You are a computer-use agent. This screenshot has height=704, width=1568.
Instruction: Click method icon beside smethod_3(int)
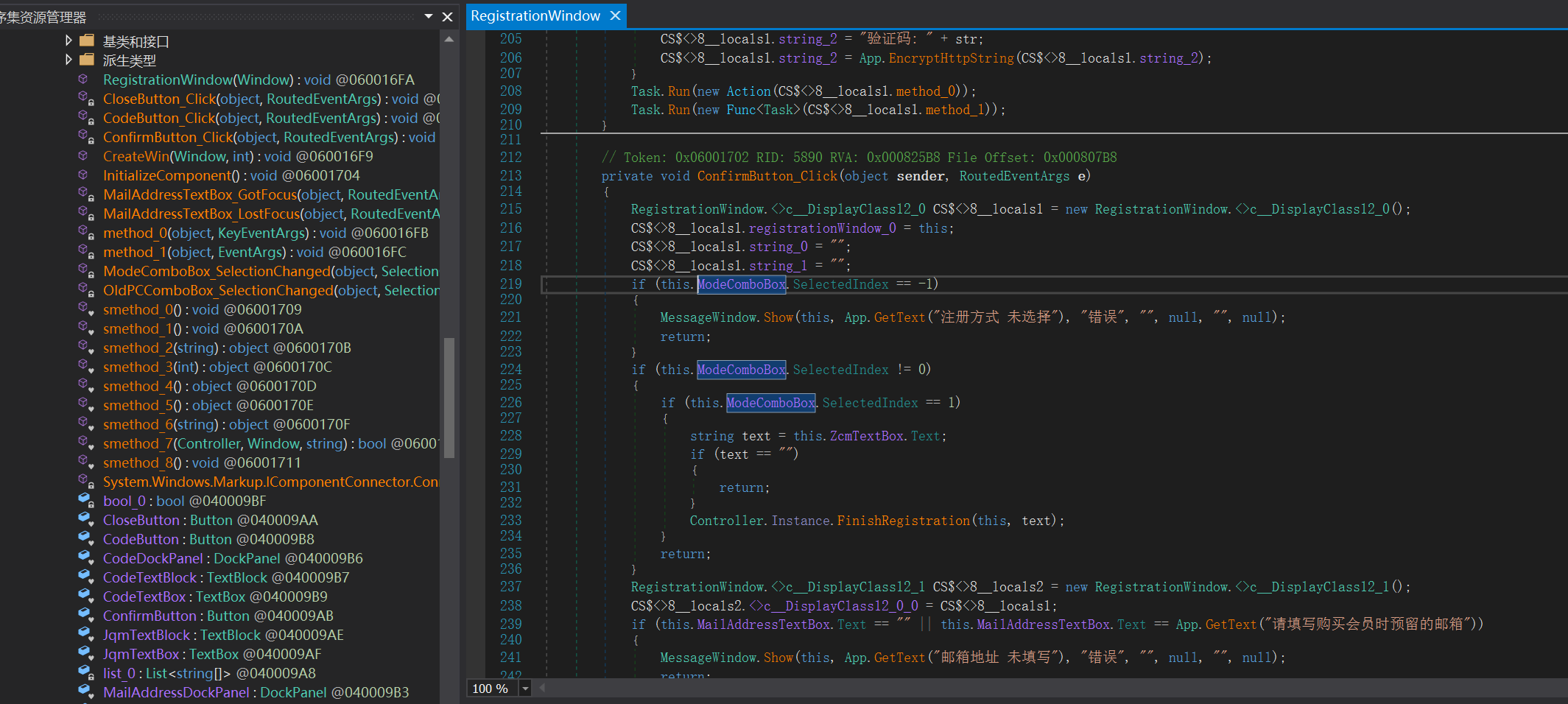86,367
